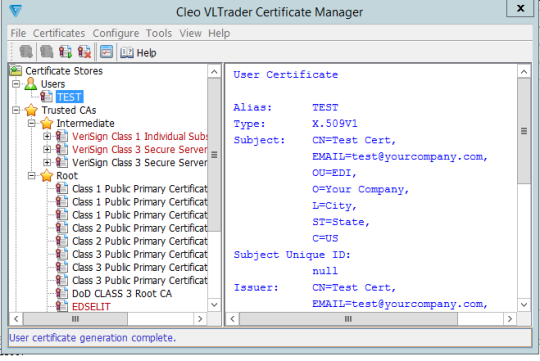This screenshot has width=540, height=361.
Task: Click the first grayed-out certificate toolbar icon
Action: 26,52
